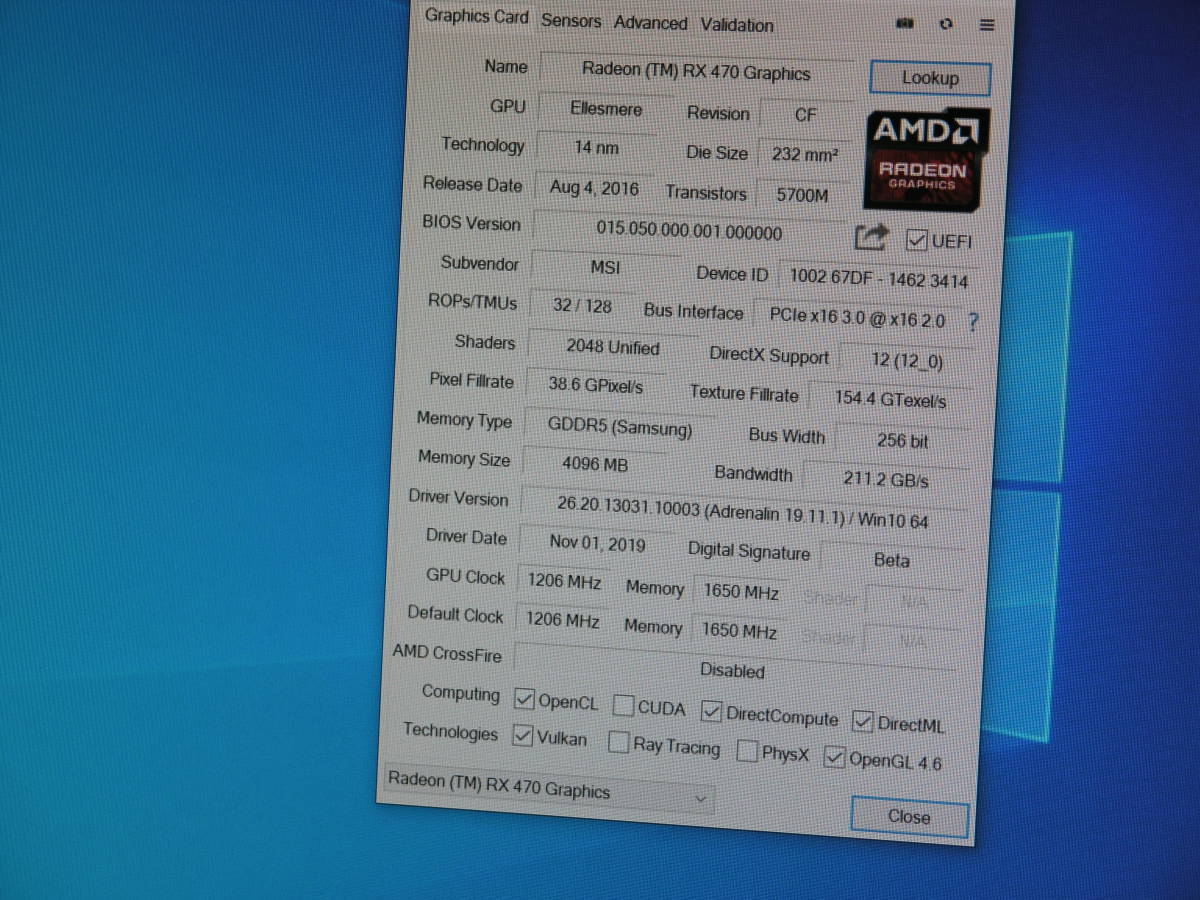Click the Memory Type GDDR5 (Samsung)
Screen dimensions: 1200x900
619,427
